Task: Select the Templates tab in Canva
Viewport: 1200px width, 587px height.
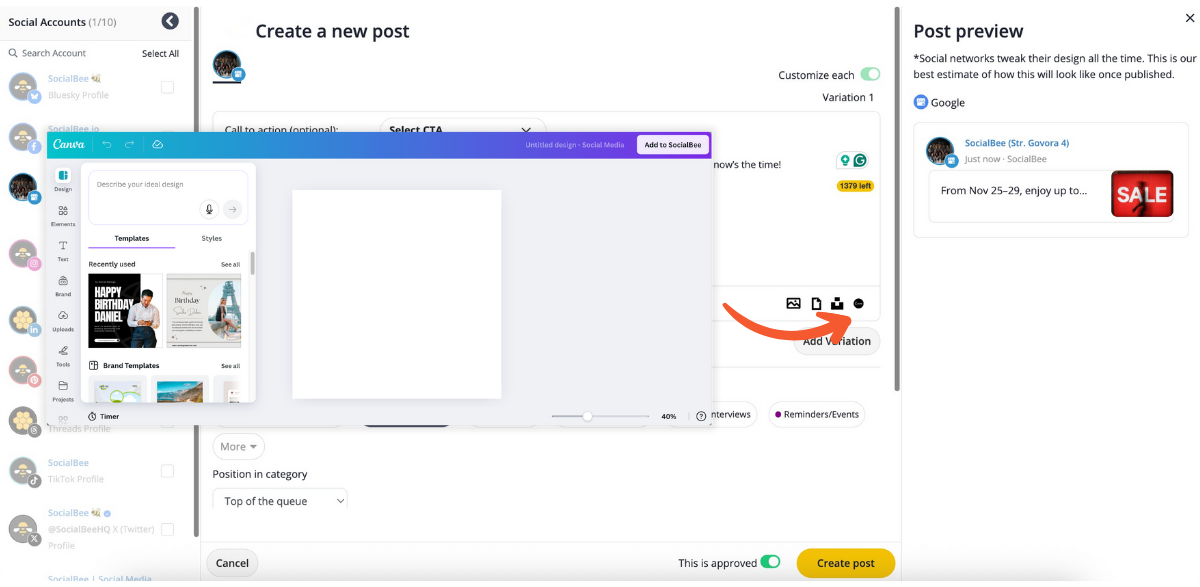Action: pos(131,239)
